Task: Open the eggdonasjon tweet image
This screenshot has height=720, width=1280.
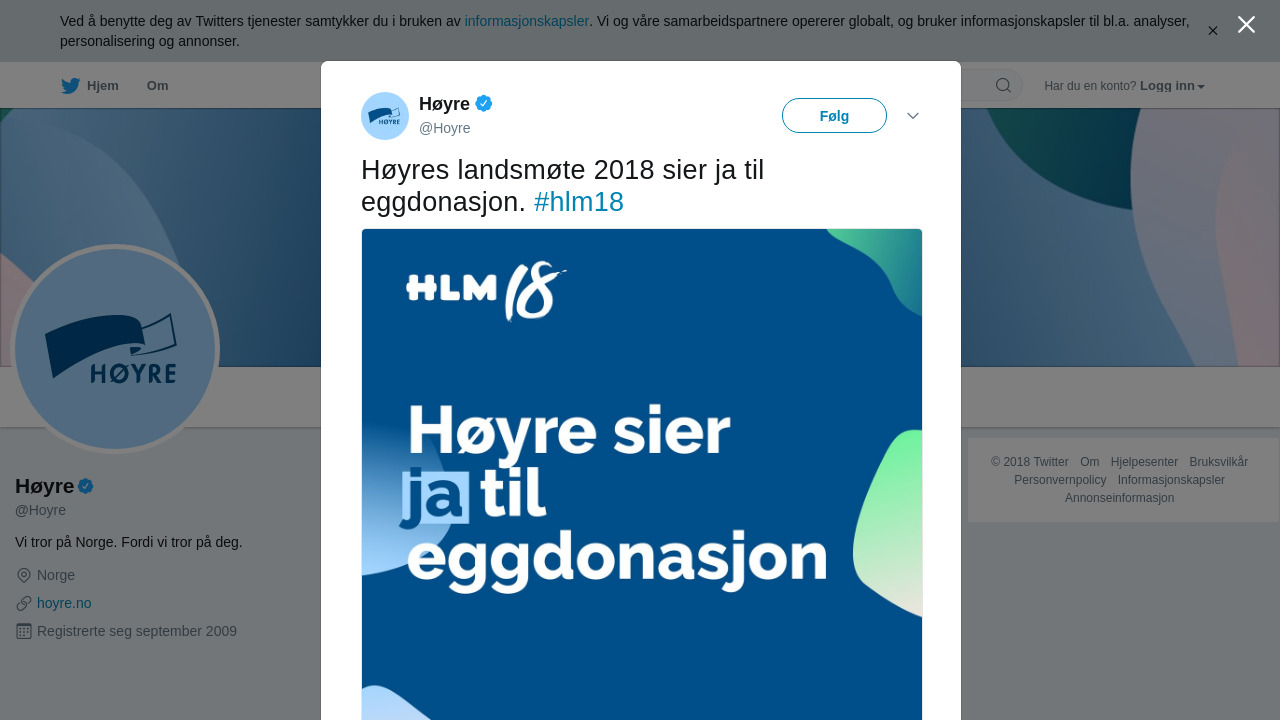Action: [642, 474]
